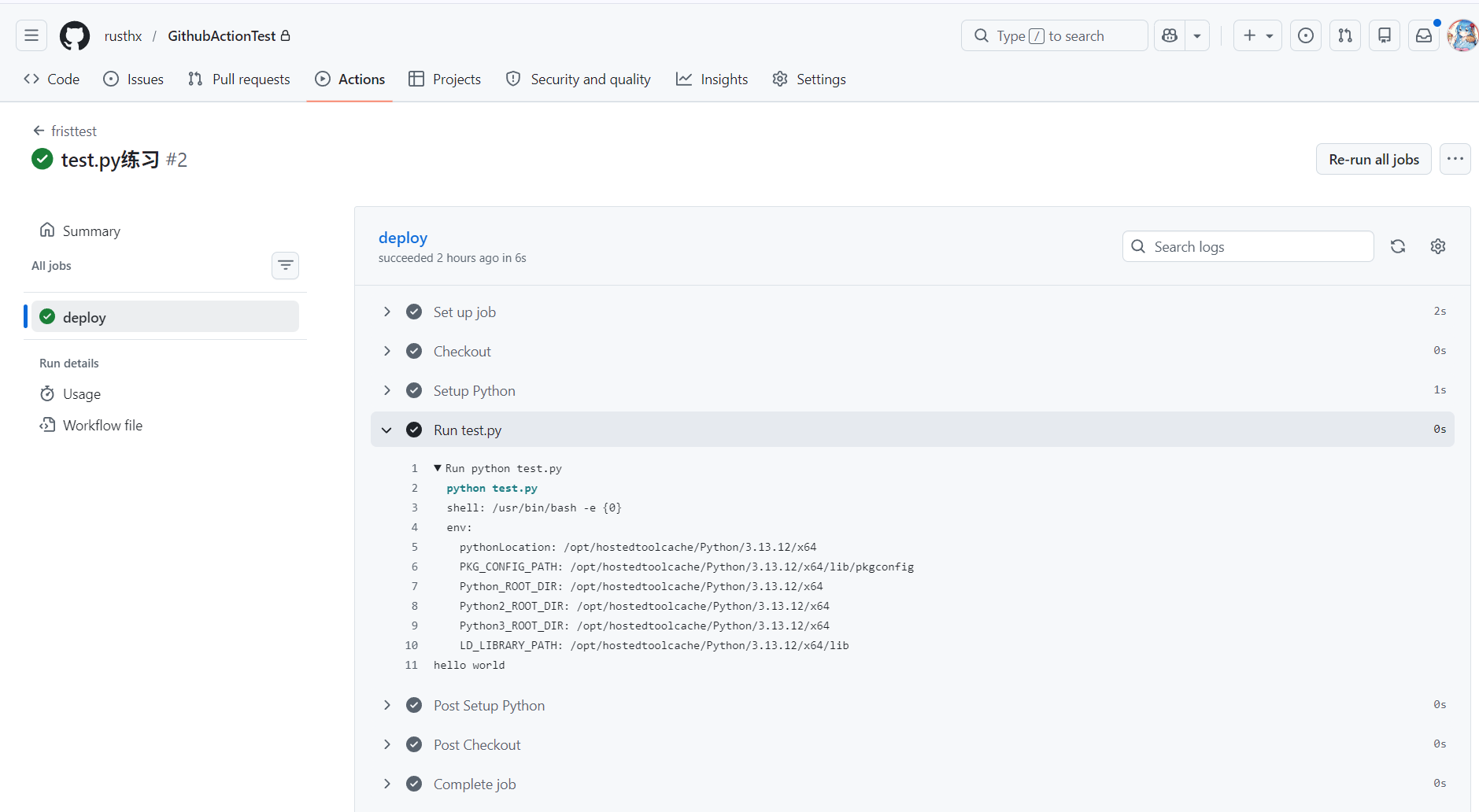This screenshot has height=812, width=1479.
Task: Open the hamburger navigation menu
Action: point(31,36)
